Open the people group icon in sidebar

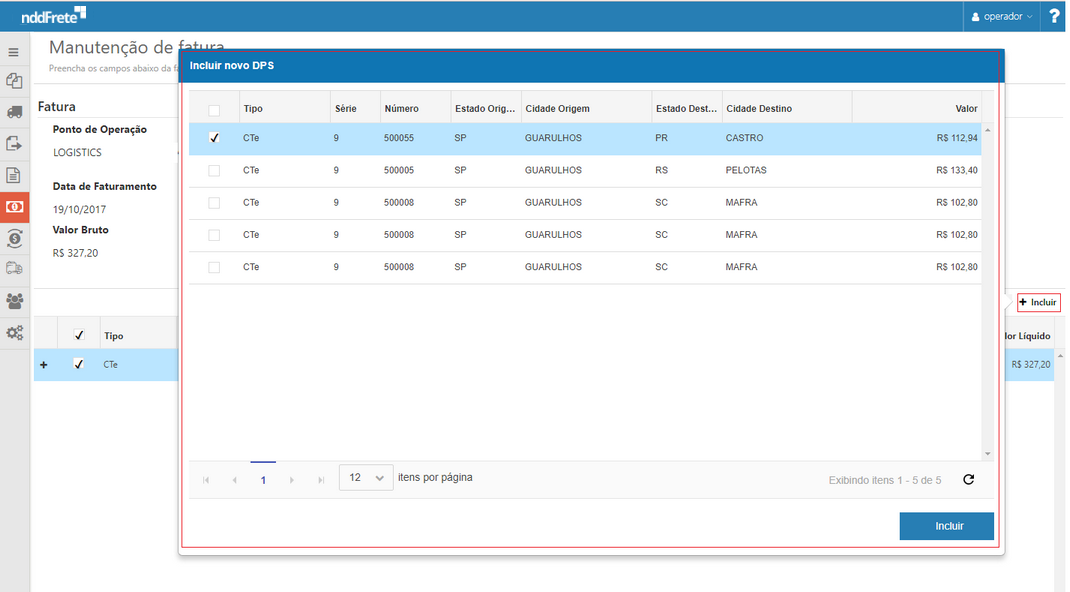pos(14,301)
